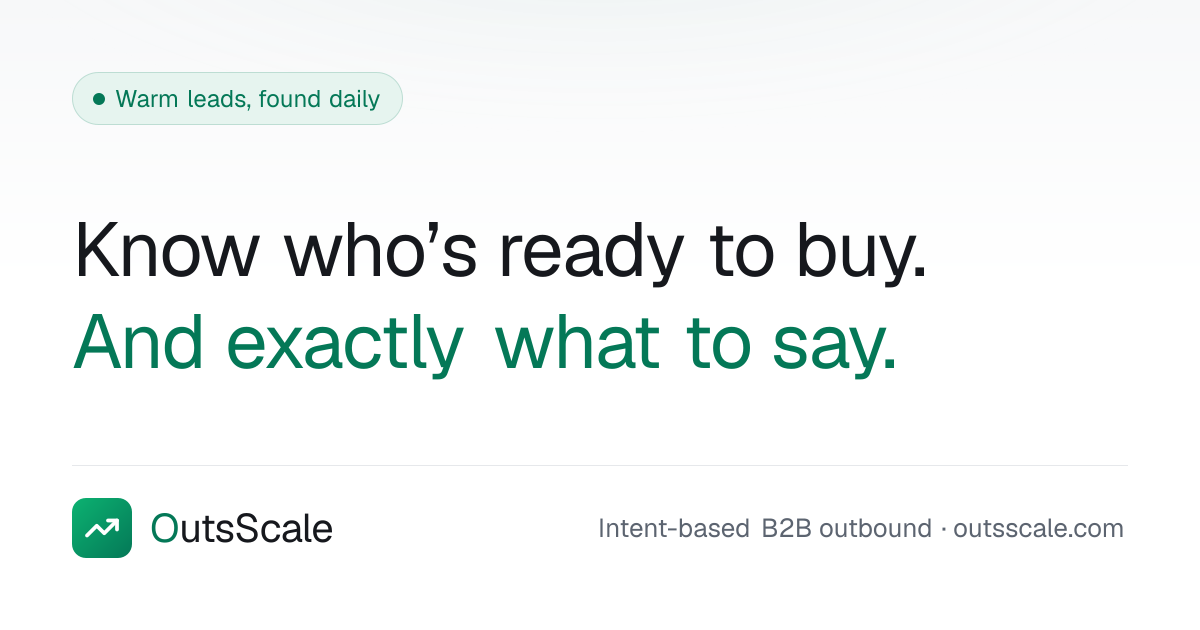Click the green OutsScale trending-arrow logo icon
1200x630 pixels.
[x=102, y=528]
